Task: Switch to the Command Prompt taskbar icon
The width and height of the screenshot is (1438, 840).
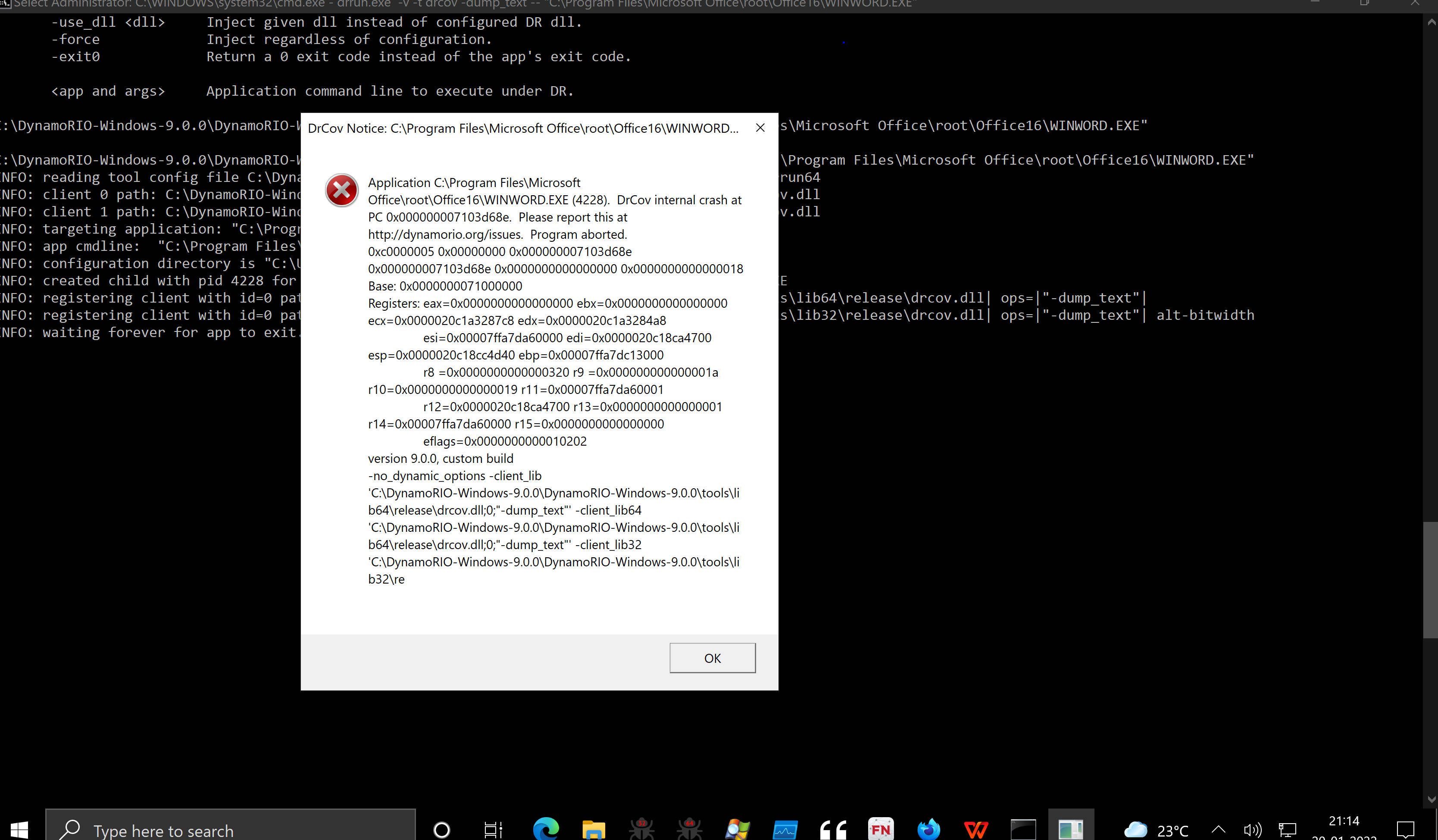Action: tap(1023, 829)
